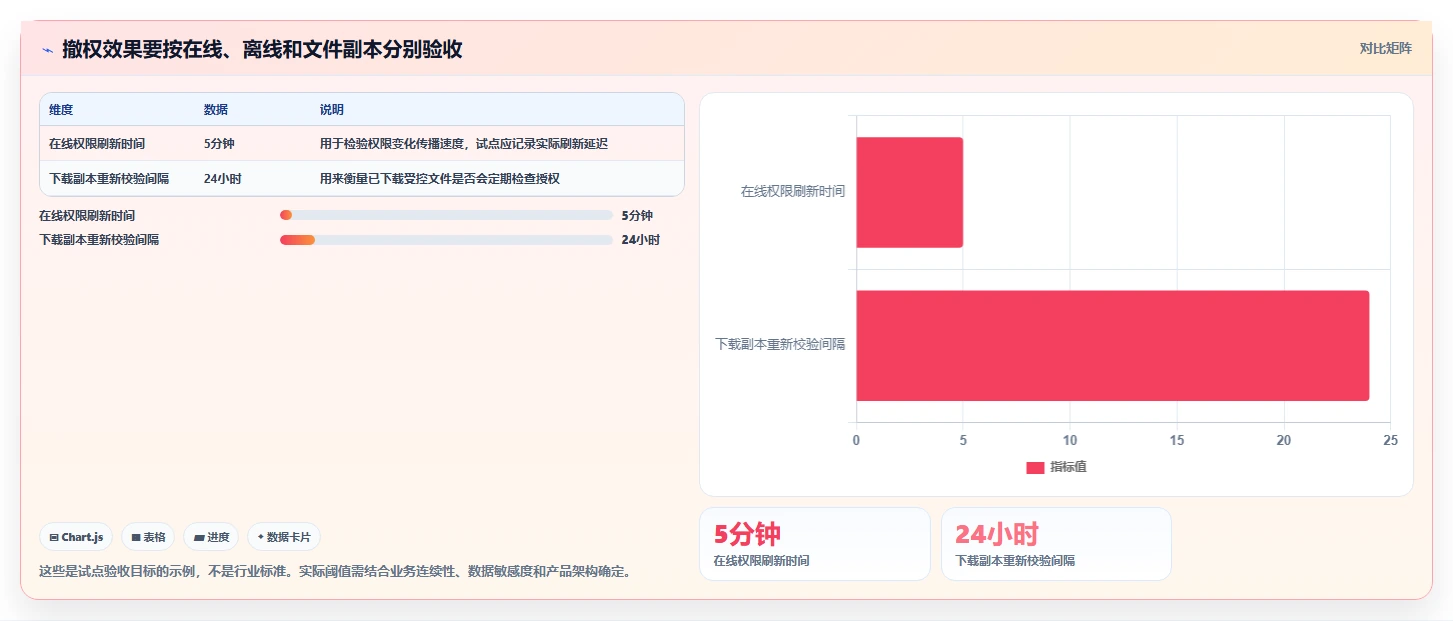Click description starting 用来衡量已下载受控文件
The width and height of the screenshot is (1453, 621).
click(x=440, y=179)
